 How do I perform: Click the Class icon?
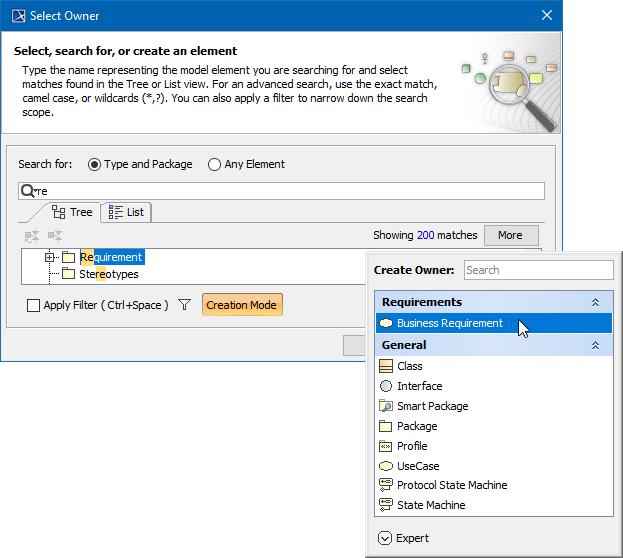(386, 366)
